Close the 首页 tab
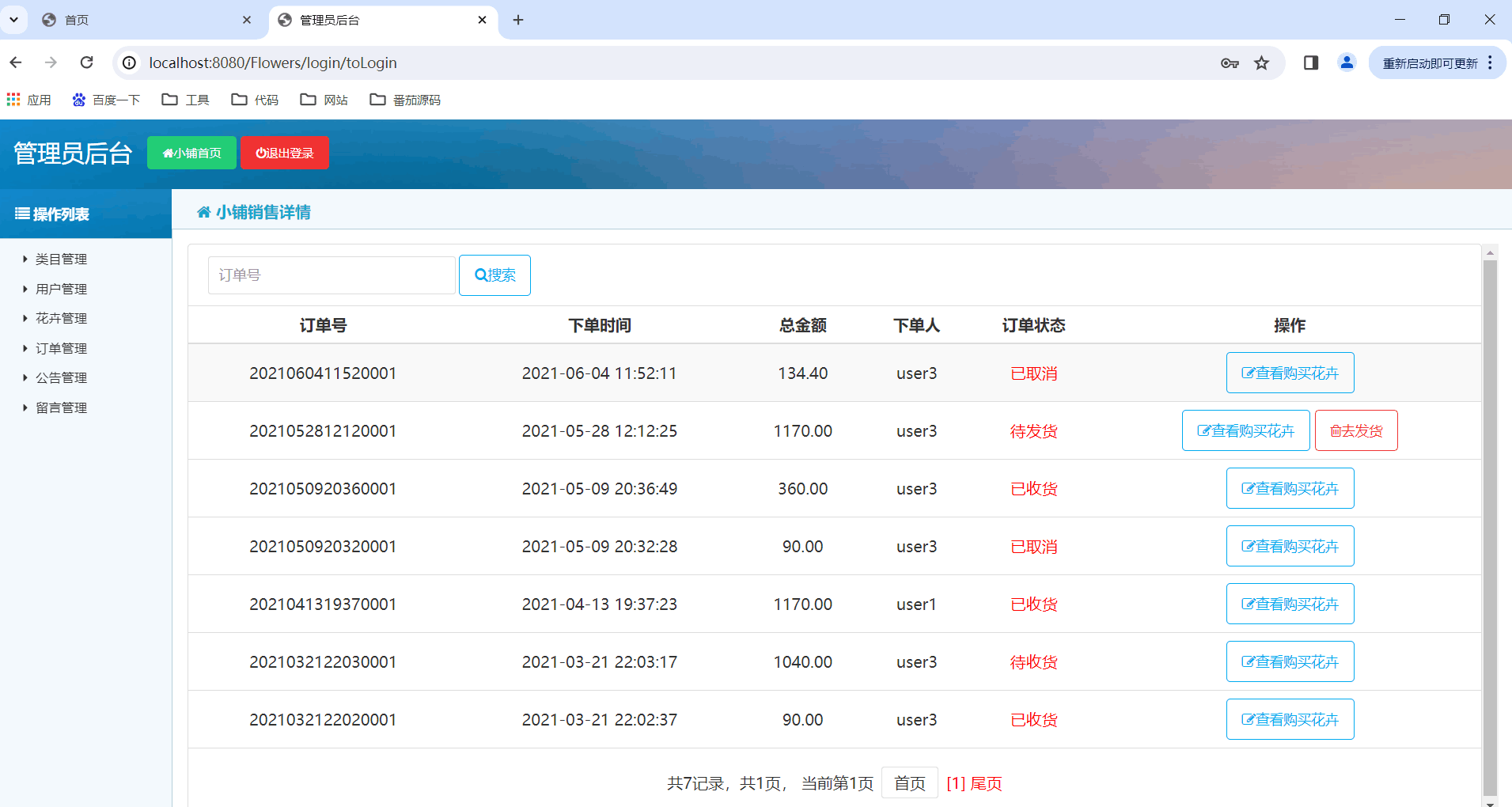Viewport: 1512px width, 807px height. click(247, 20)
